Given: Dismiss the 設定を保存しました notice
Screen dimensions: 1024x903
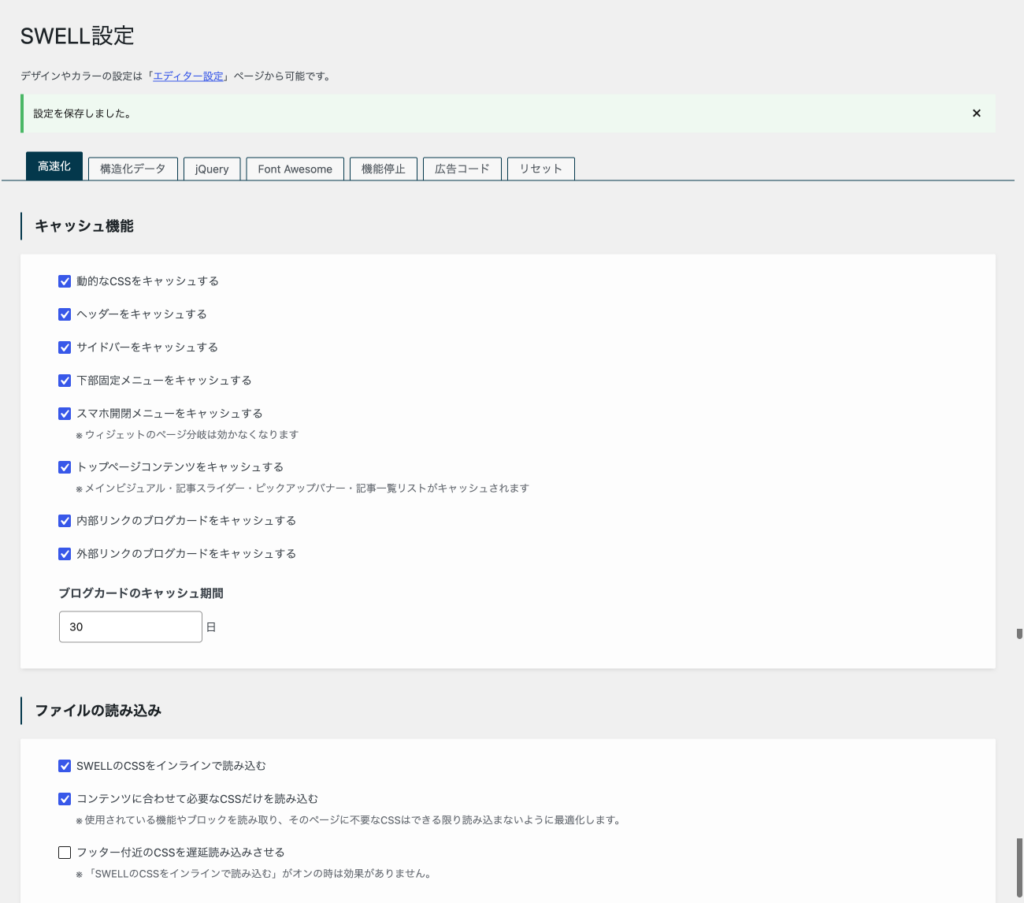Looking at the screenshot, I should click(x=976, y=113).
